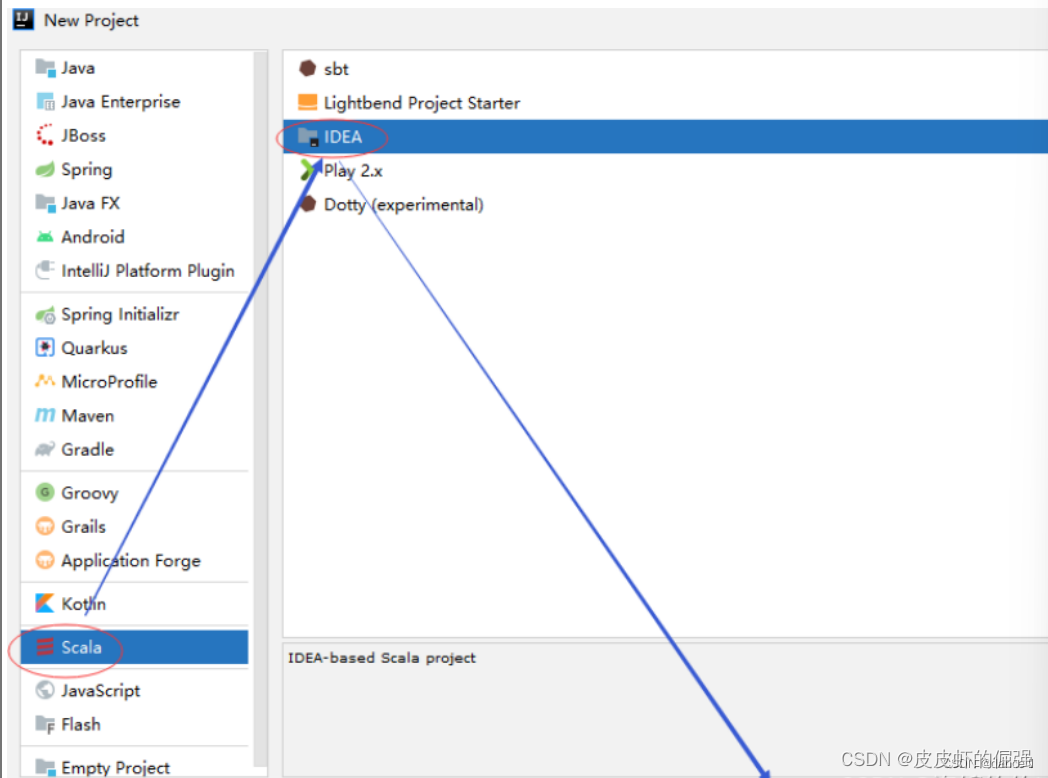
Task: Click the Android robot icon
Action: (45, 237)
